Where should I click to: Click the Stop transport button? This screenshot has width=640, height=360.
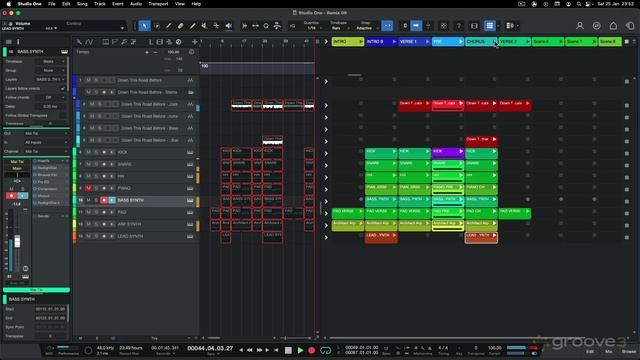(x=288, y=350)
